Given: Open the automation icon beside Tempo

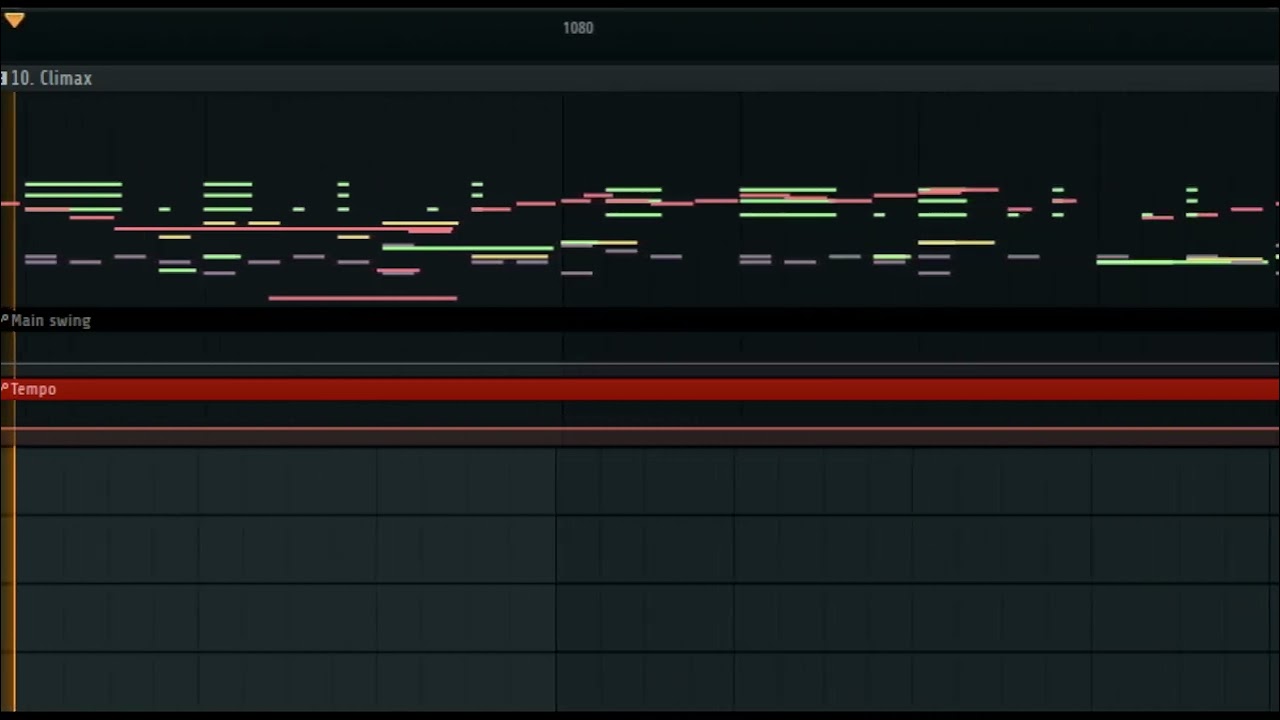Looking at the screenshot, I should tap(4, 388).
